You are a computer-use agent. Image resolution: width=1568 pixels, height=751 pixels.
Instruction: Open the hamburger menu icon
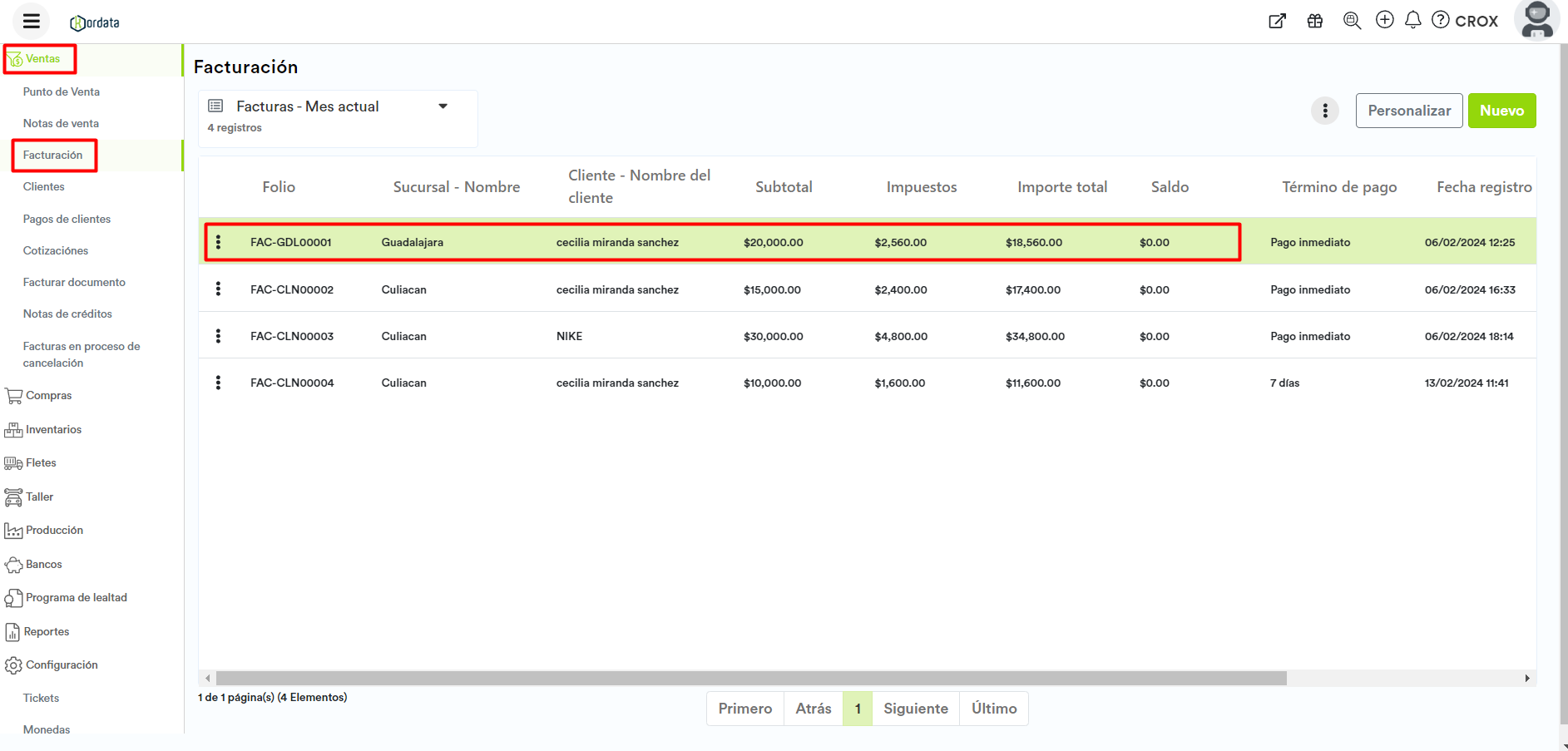click(x=32, y=22)
